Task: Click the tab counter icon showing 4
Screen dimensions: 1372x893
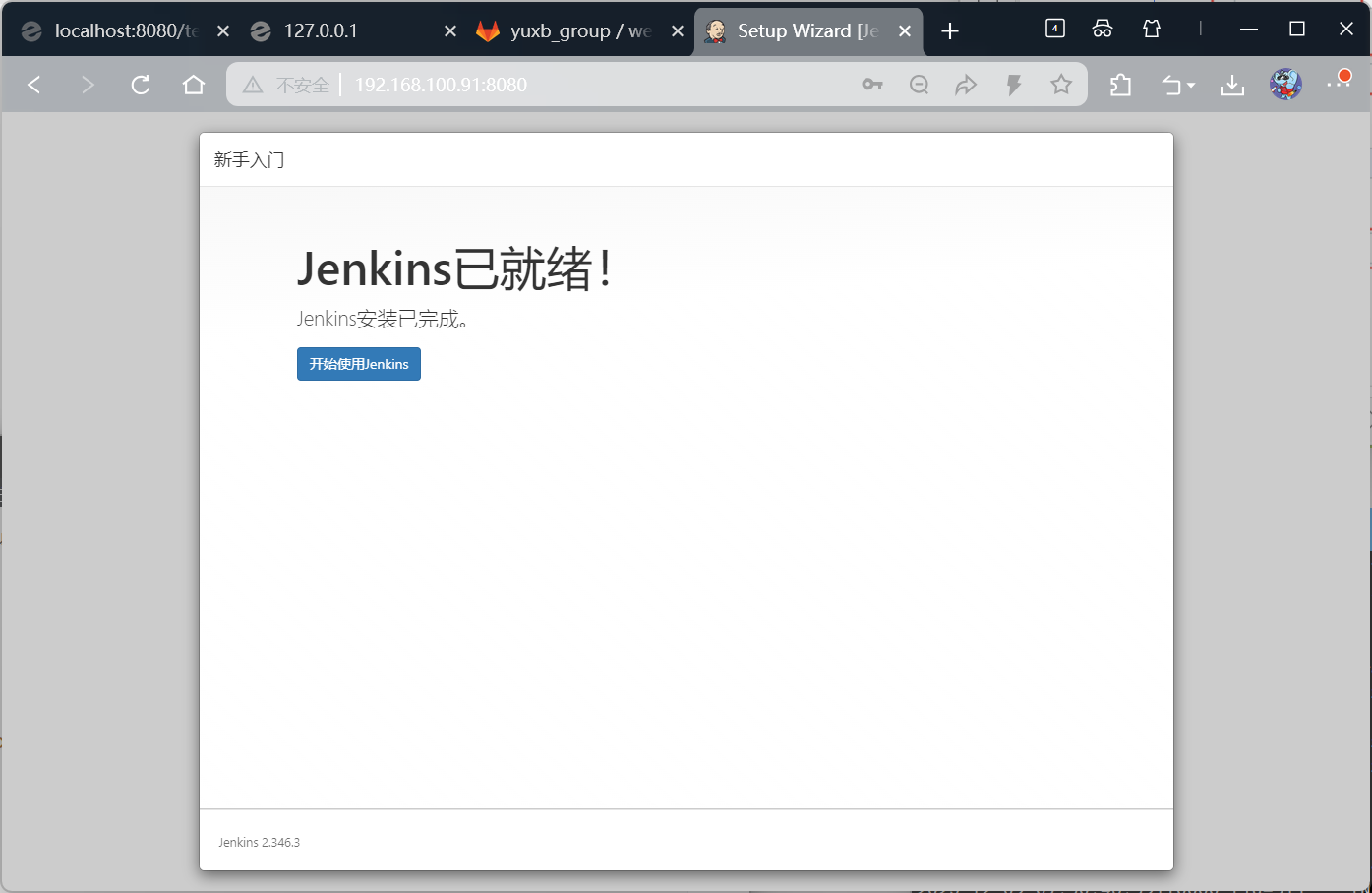Action: point(1055,29)
